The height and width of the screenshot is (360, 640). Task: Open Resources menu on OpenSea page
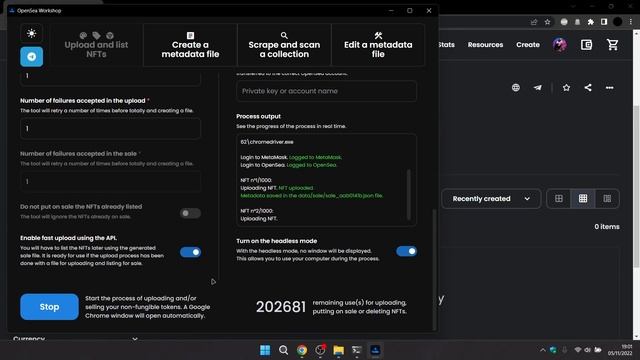(485, 45)
